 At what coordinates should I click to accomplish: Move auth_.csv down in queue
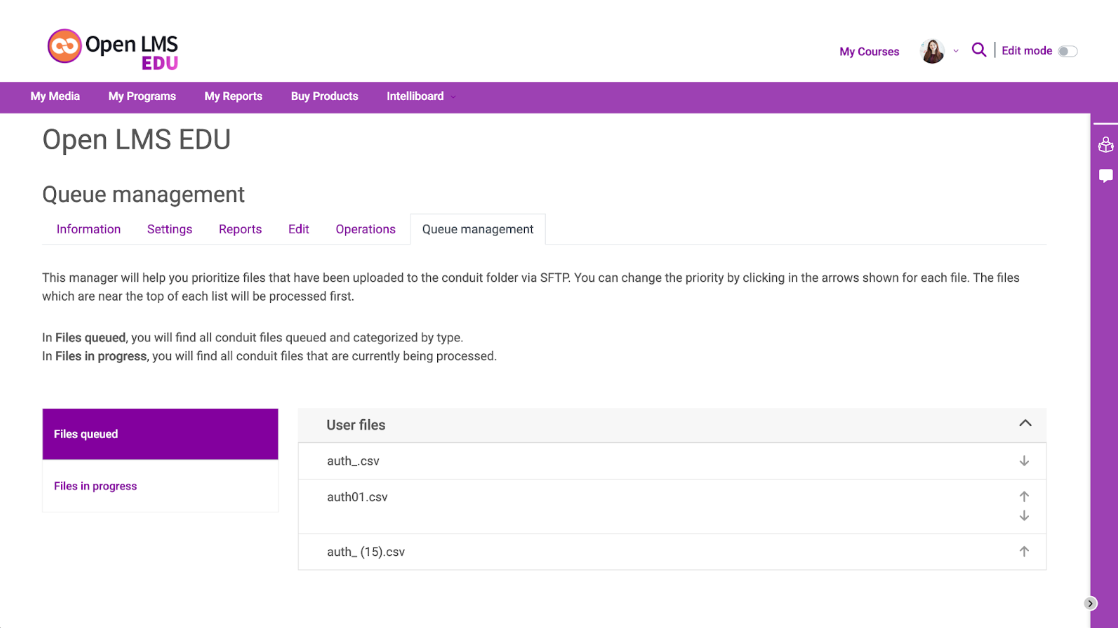[1024, 461]
